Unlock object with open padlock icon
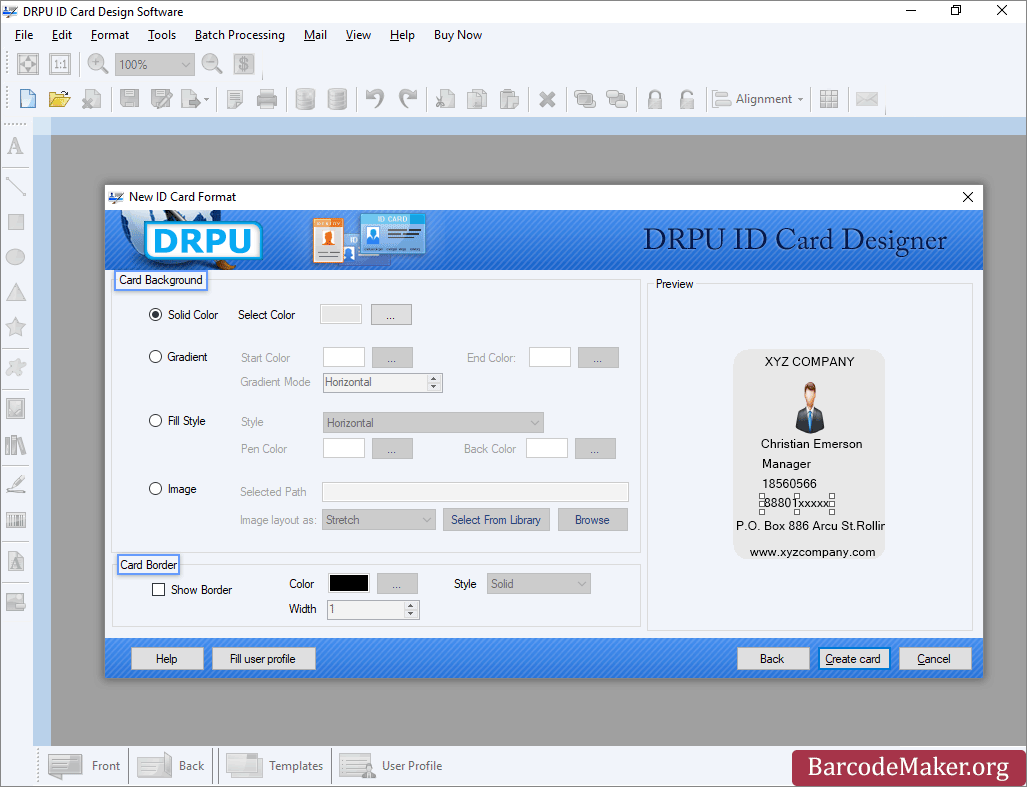1027x787 pixels. [x=686, y=99]
